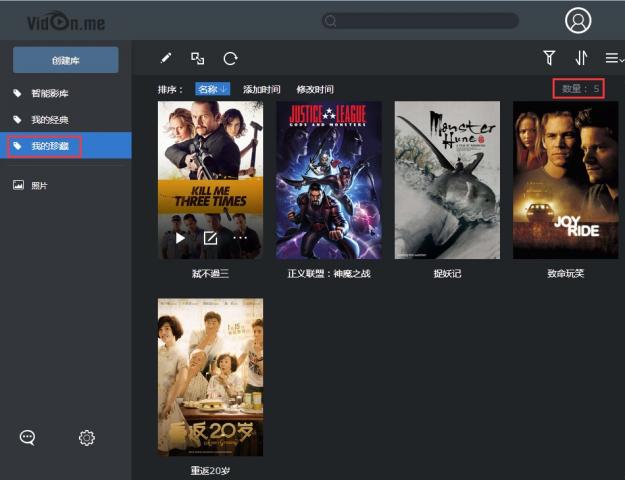Image resolution: width=625 pixels, height=480 pixels.
Task: Click the picture icon beside 照片
Action: [18, 185]
